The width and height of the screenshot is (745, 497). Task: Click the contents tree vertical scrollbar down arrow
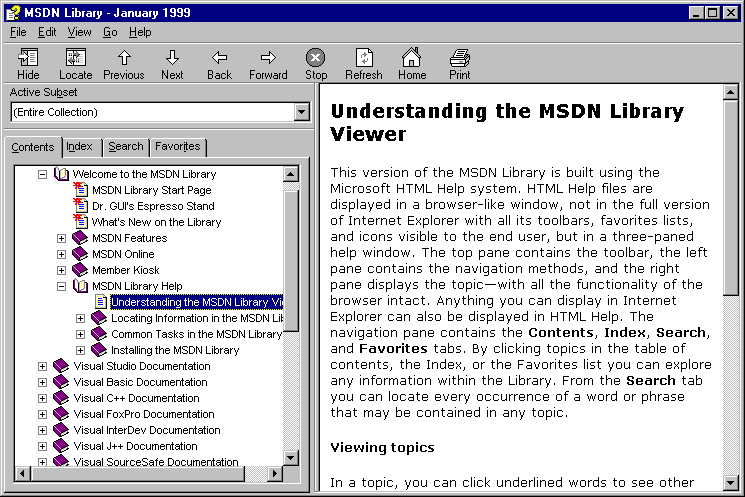(x=291, y=458)
